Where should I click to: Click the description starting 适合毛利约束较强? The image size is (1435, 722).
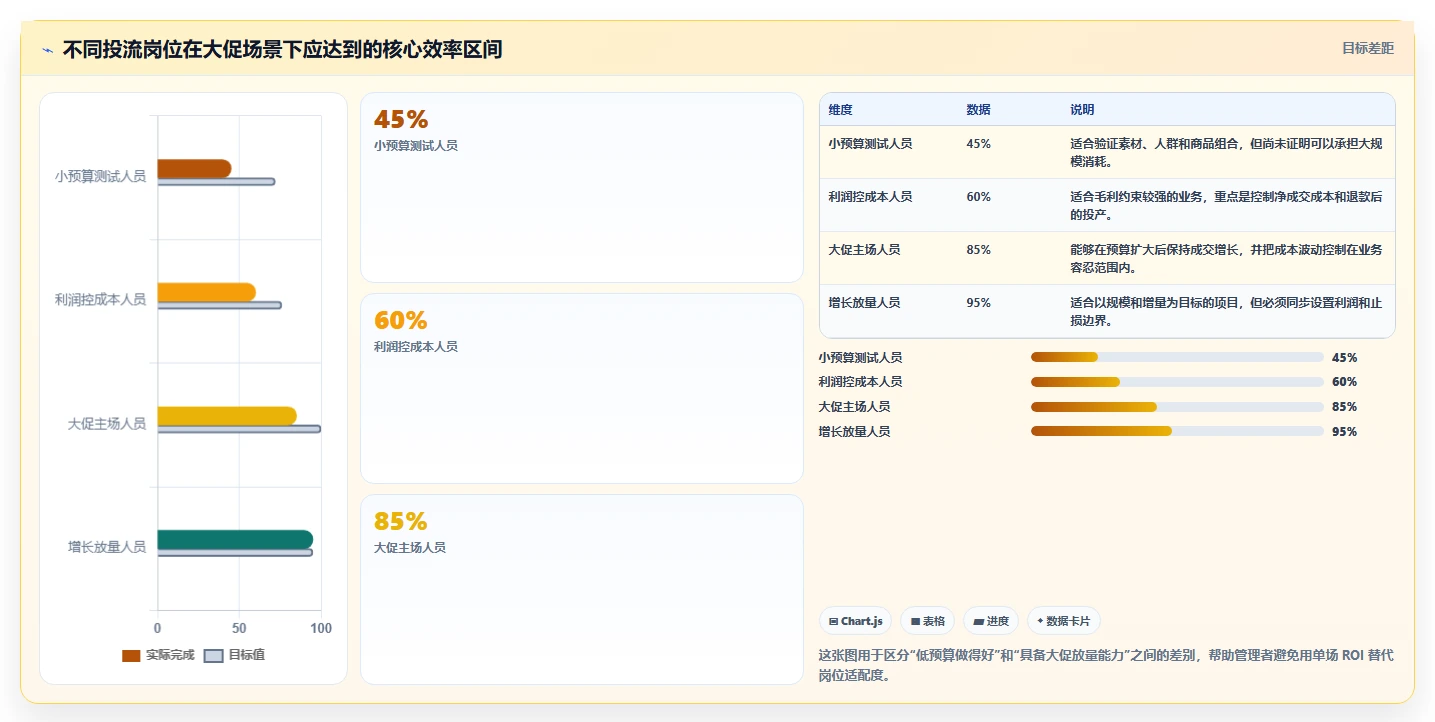[1226, 206]
